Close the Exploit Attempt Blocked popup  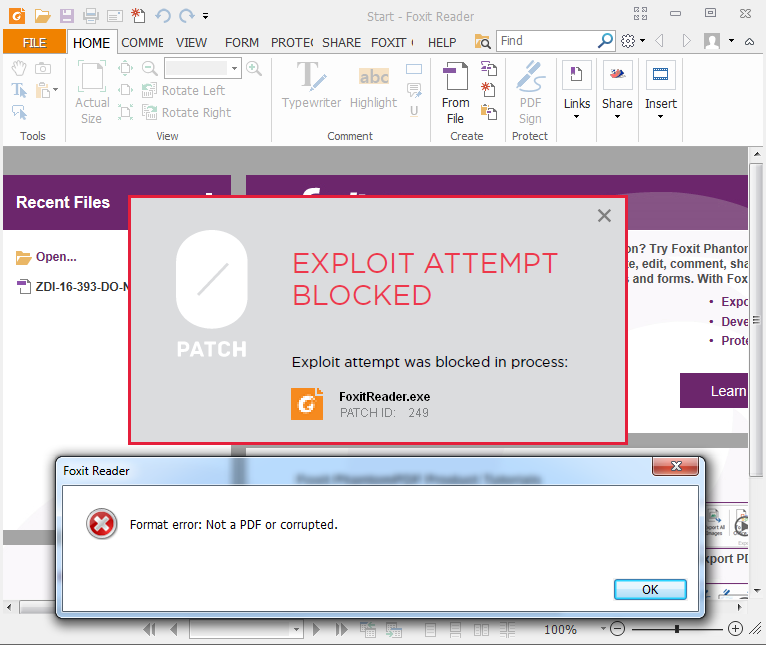coord(604,215)
